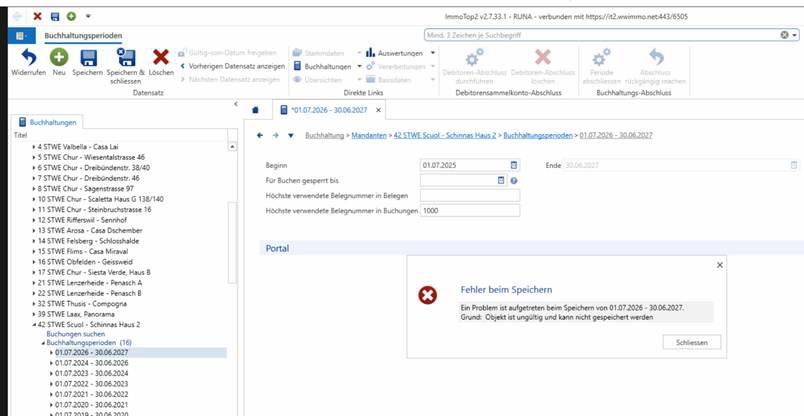This screenshot has height=416, width=804.
Task: Navigate forward with the breadcrumb right arrow
Action: point(275,135)
